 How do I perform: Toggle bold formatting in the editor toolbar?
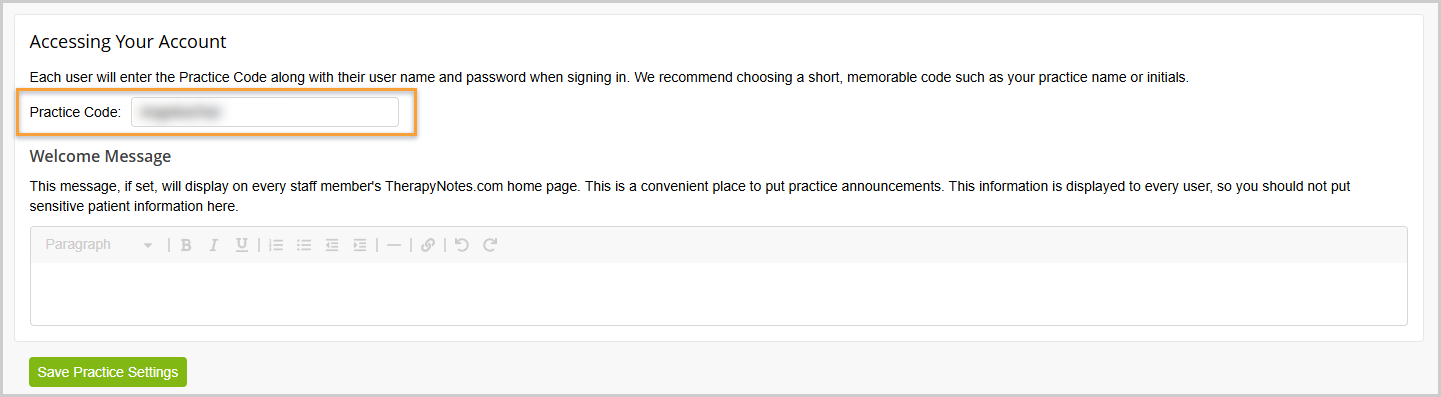coord(186,245)
